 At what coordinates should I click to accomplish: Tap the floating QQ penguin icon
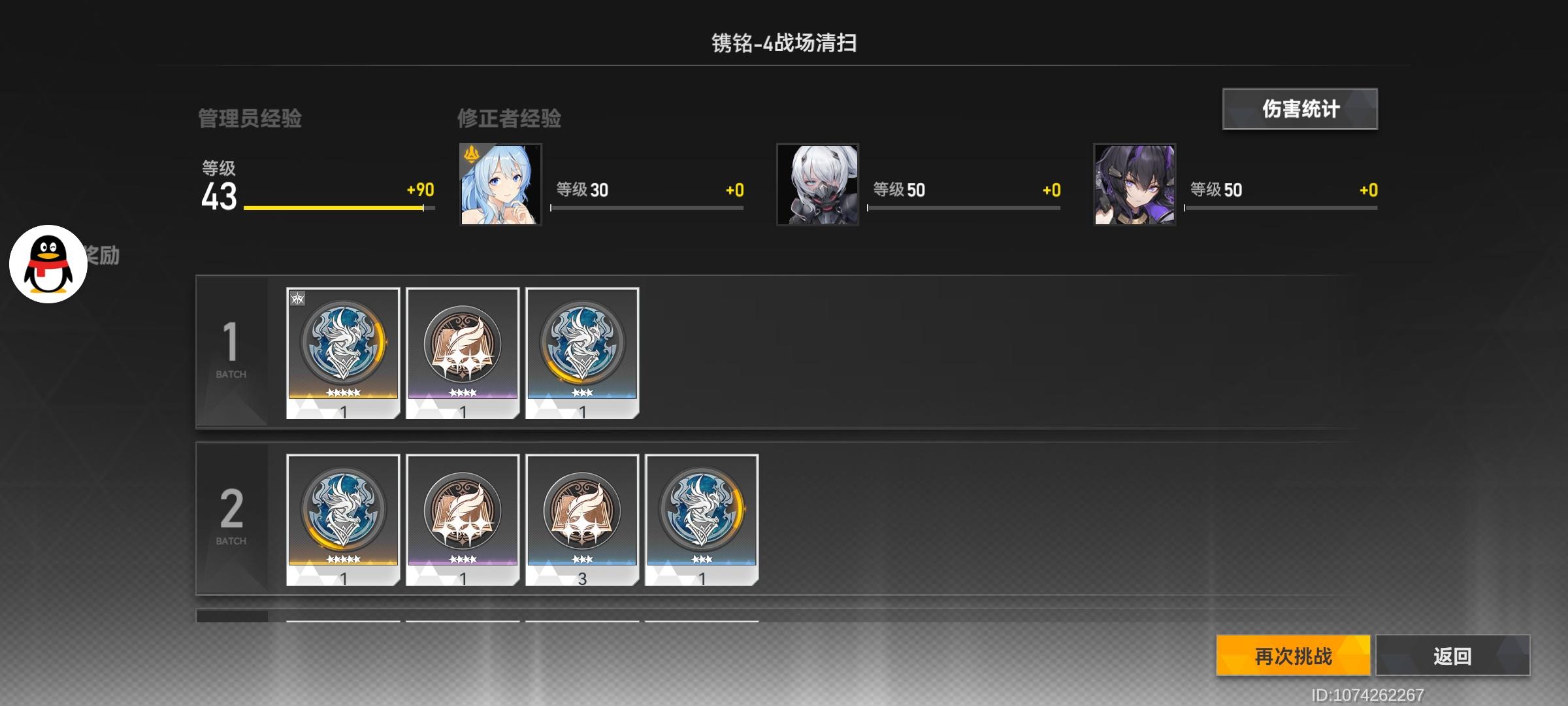[48, 264]
